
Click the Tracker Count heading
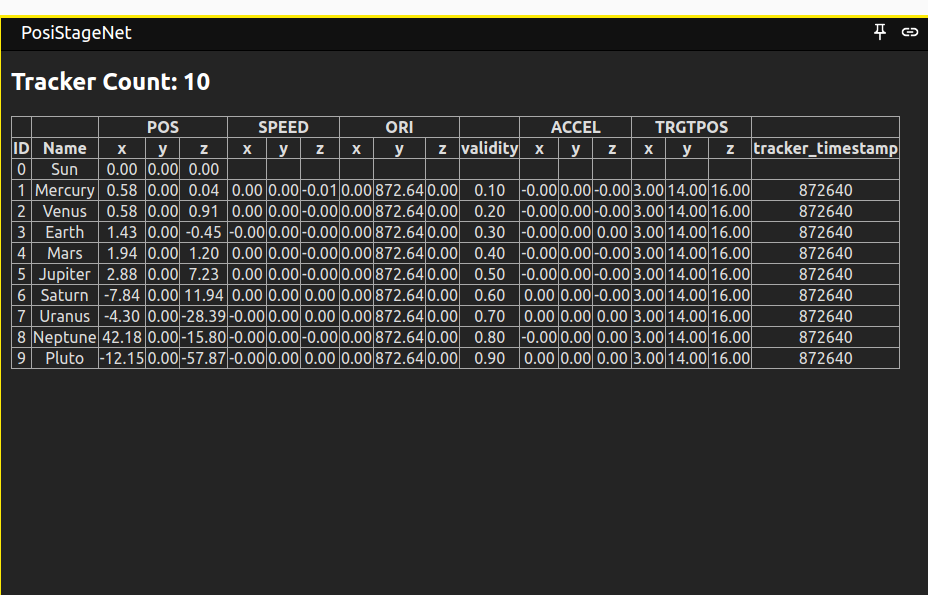pyautogui.click(x=109, y=82)
